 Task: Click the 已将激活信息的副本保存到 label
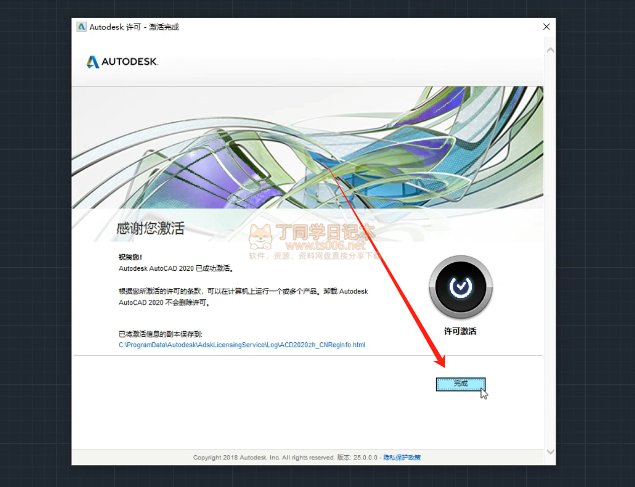pos(160,334)
